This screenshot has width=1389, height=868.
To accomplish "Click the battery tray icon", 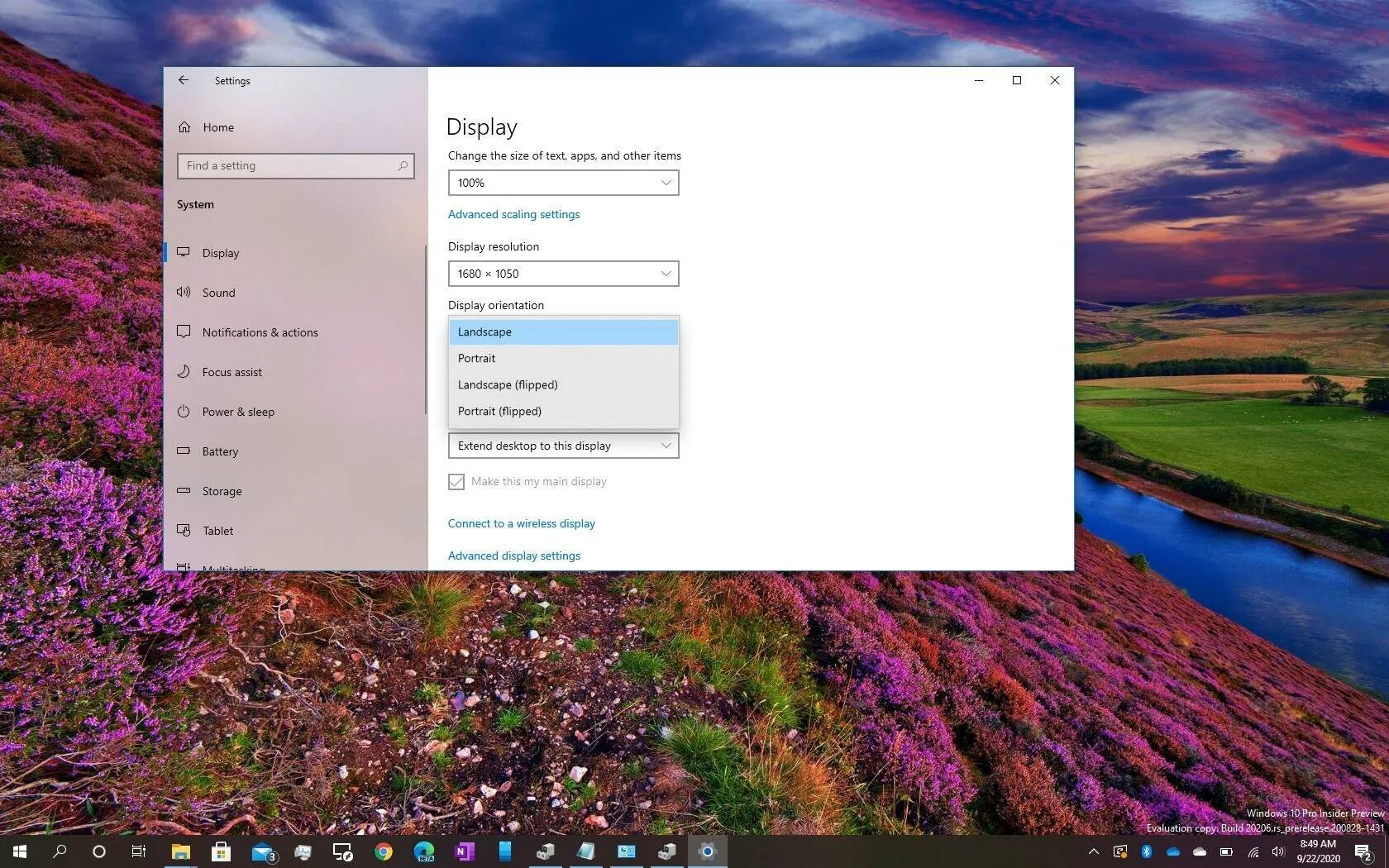I will pyautogui.click(x=1226, y=851).
